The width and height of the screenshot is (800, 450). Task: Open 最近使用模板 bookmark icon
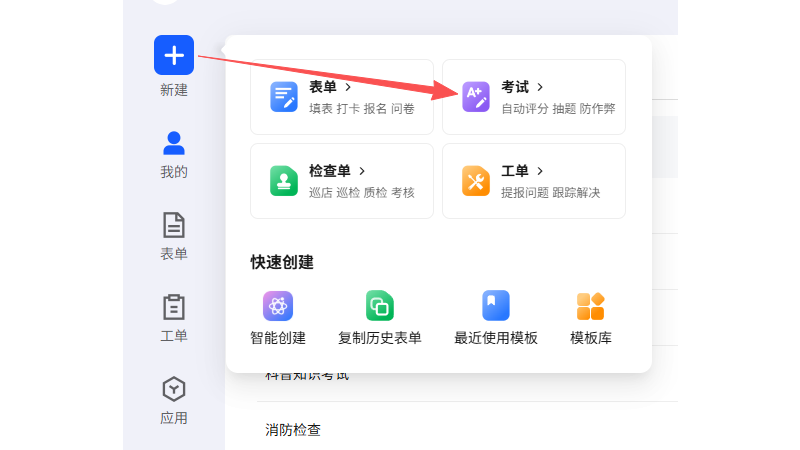pos(495,306)
